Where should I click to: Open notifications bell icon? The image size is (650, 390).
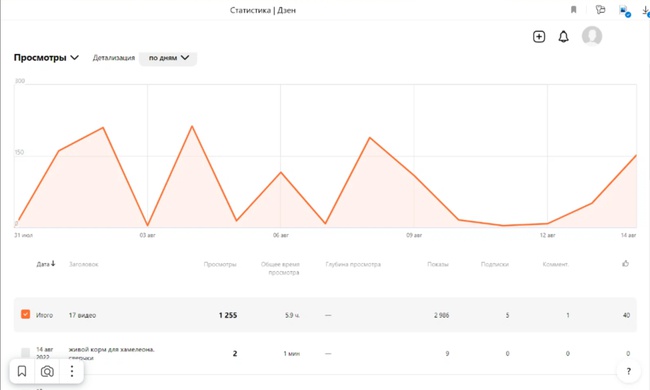[563, 36]
